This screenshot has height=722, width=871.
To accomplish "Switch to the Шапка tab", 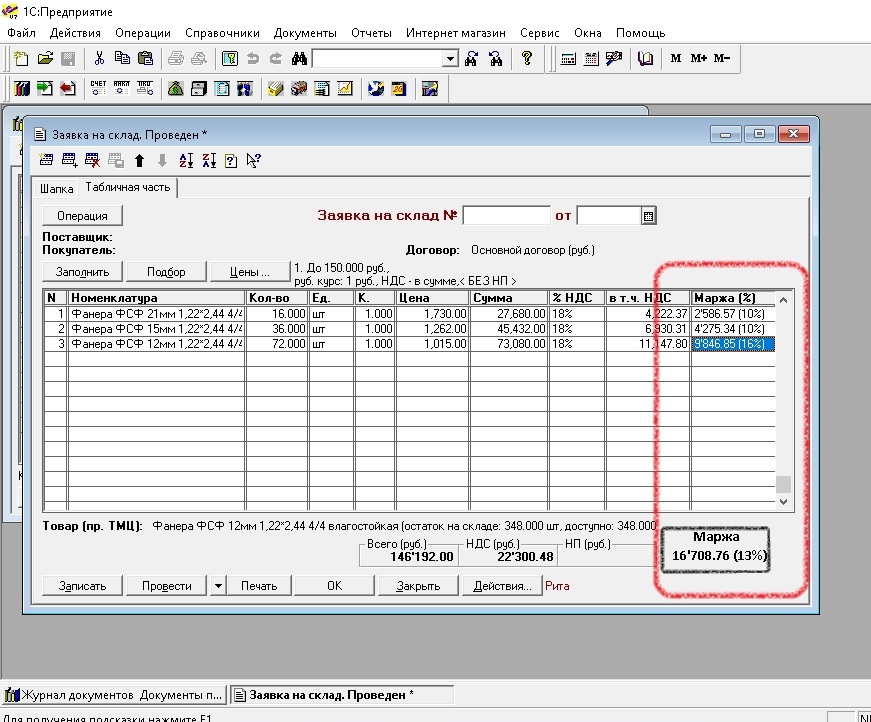I will (57, 189).
